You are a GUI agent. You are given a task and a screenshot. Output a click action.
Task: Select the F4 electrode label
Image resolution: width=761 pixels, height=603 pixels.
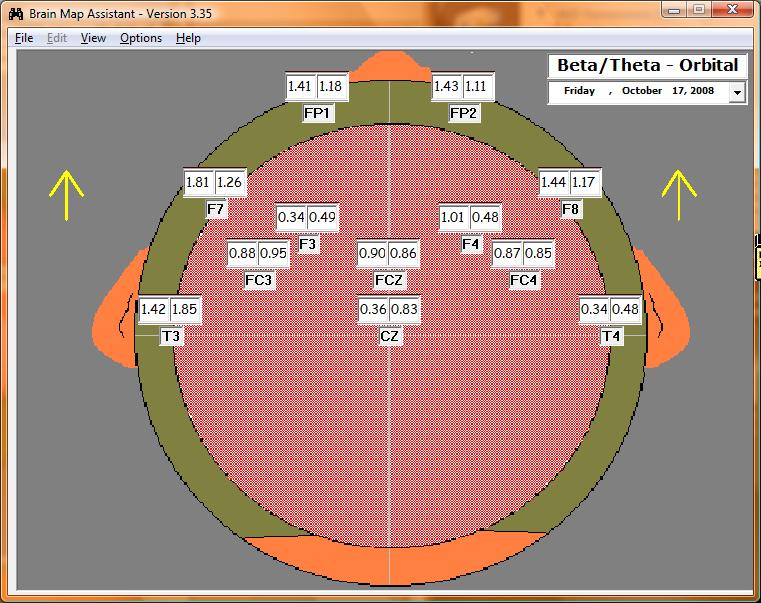[471, 244]
